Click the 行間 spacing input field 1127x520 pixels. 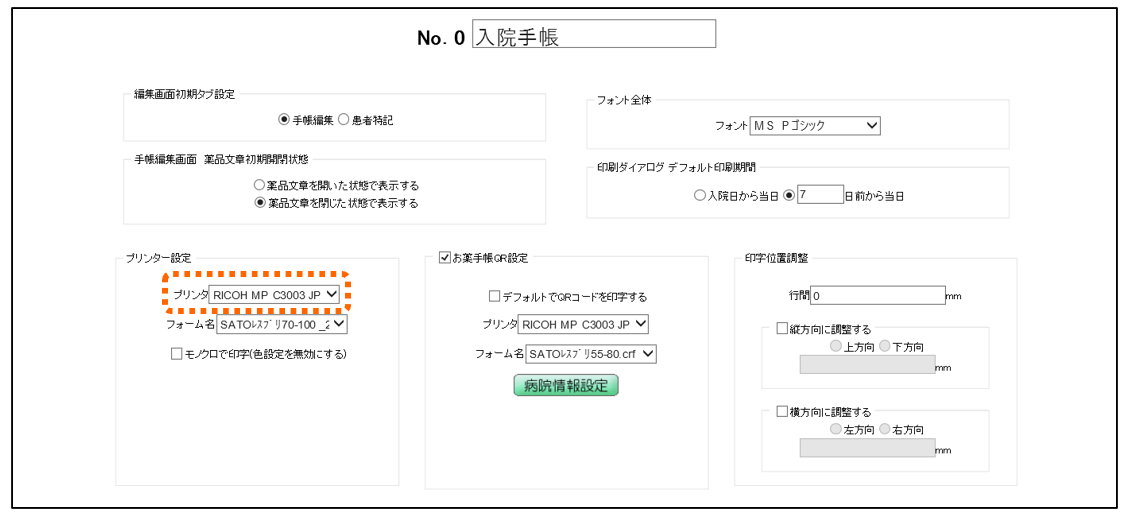(x=877, y=296)
